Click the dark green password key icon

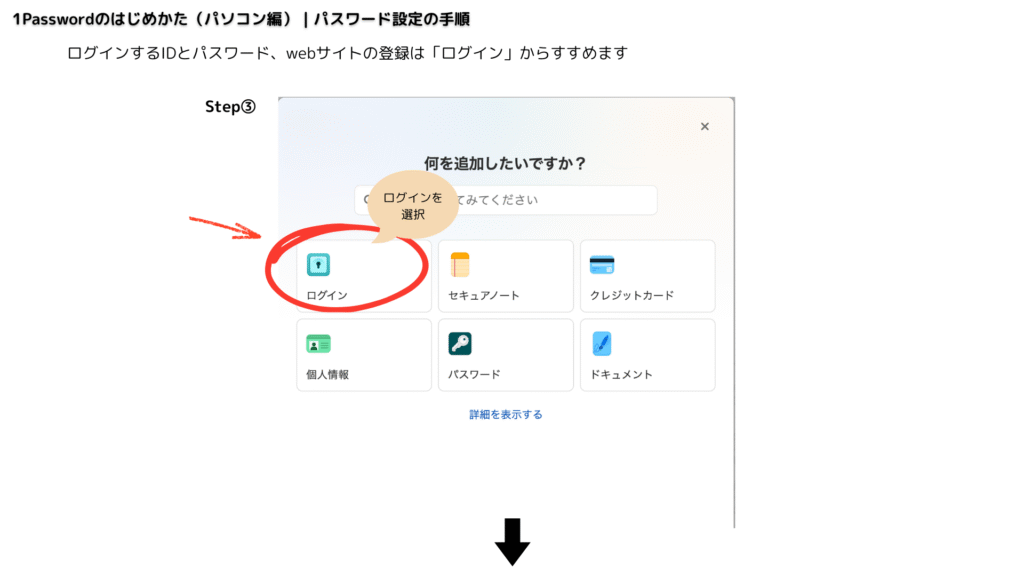(x=460, y=344)
